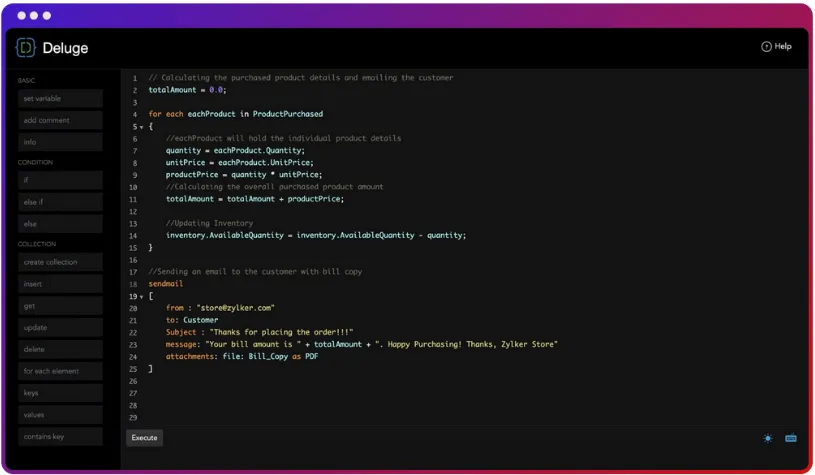Collapse the code fold arrow at line 5
This screenshot has height=475, width=815.
click(141, 127)
